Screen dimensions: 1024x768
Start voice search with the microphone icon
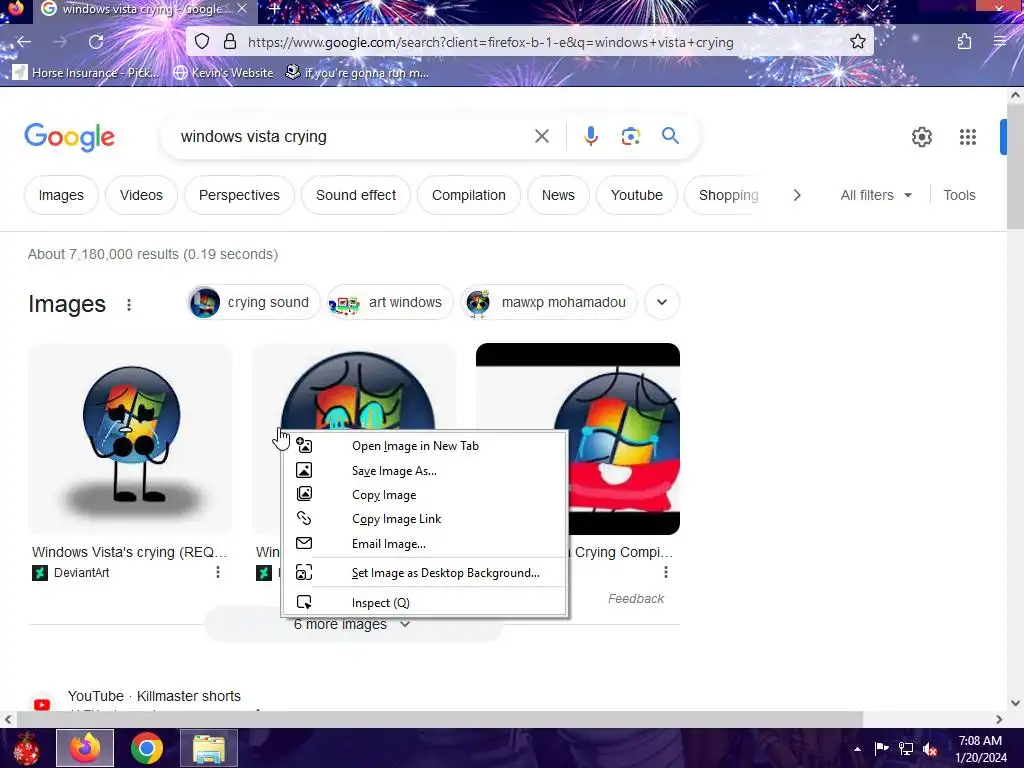[x=590, y=136]
